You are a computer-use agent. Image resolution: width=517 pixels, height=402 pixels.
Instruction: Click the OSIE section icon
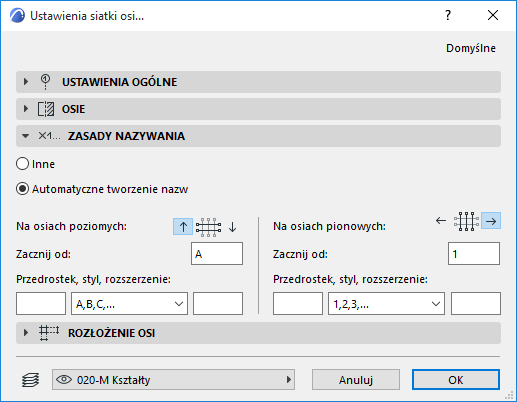pos(46,109)
